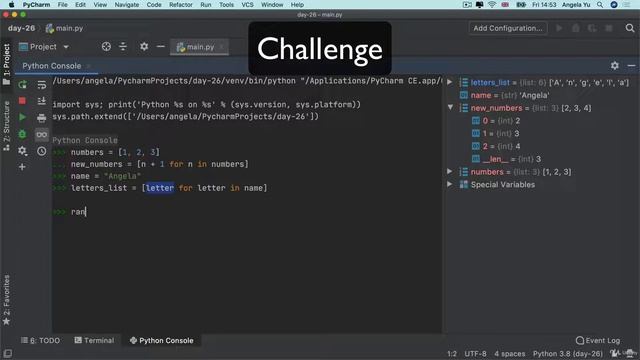
Task: Open the Event Log
Action: (598, 340)
